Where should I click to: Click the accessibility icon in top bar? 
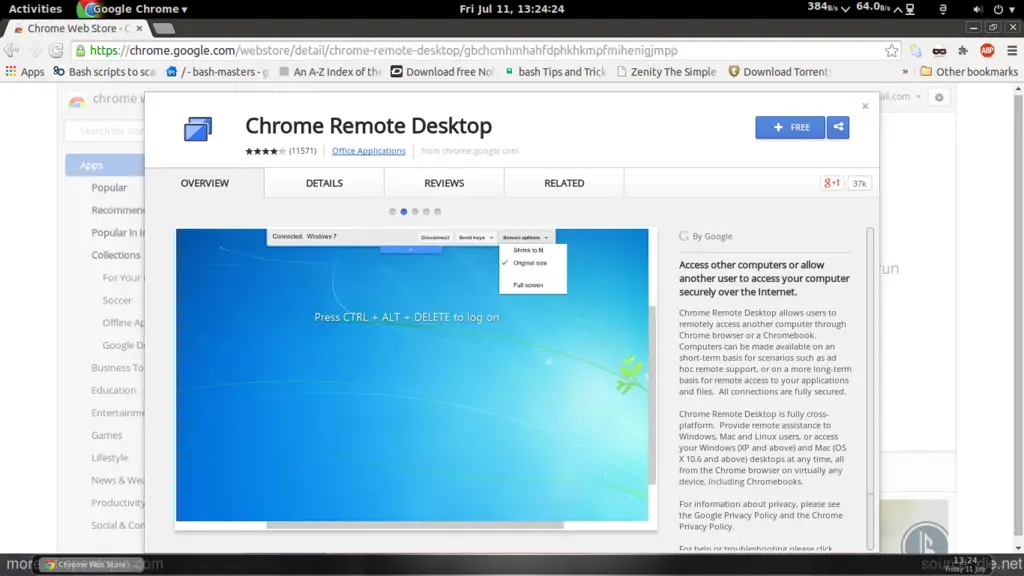942,9
